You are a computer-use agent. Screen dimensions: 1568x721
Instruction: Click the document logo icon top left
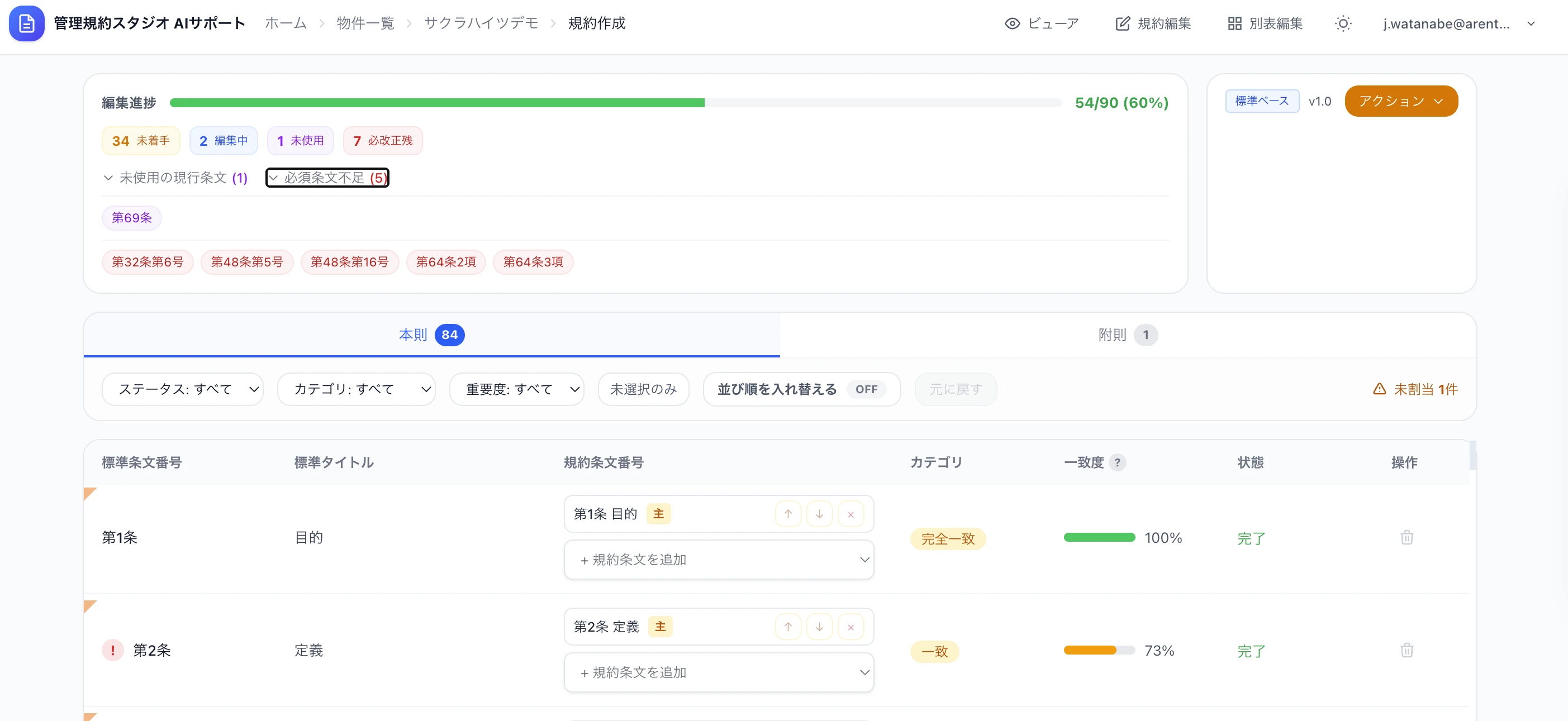click(x=26, y=23)
